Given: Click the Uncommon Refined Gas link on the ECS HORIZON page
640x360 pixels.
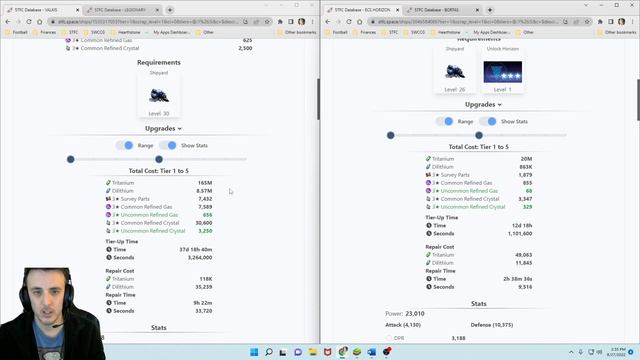Looking at the screenshot, I should pyautogui.click(x=469, y=191).
